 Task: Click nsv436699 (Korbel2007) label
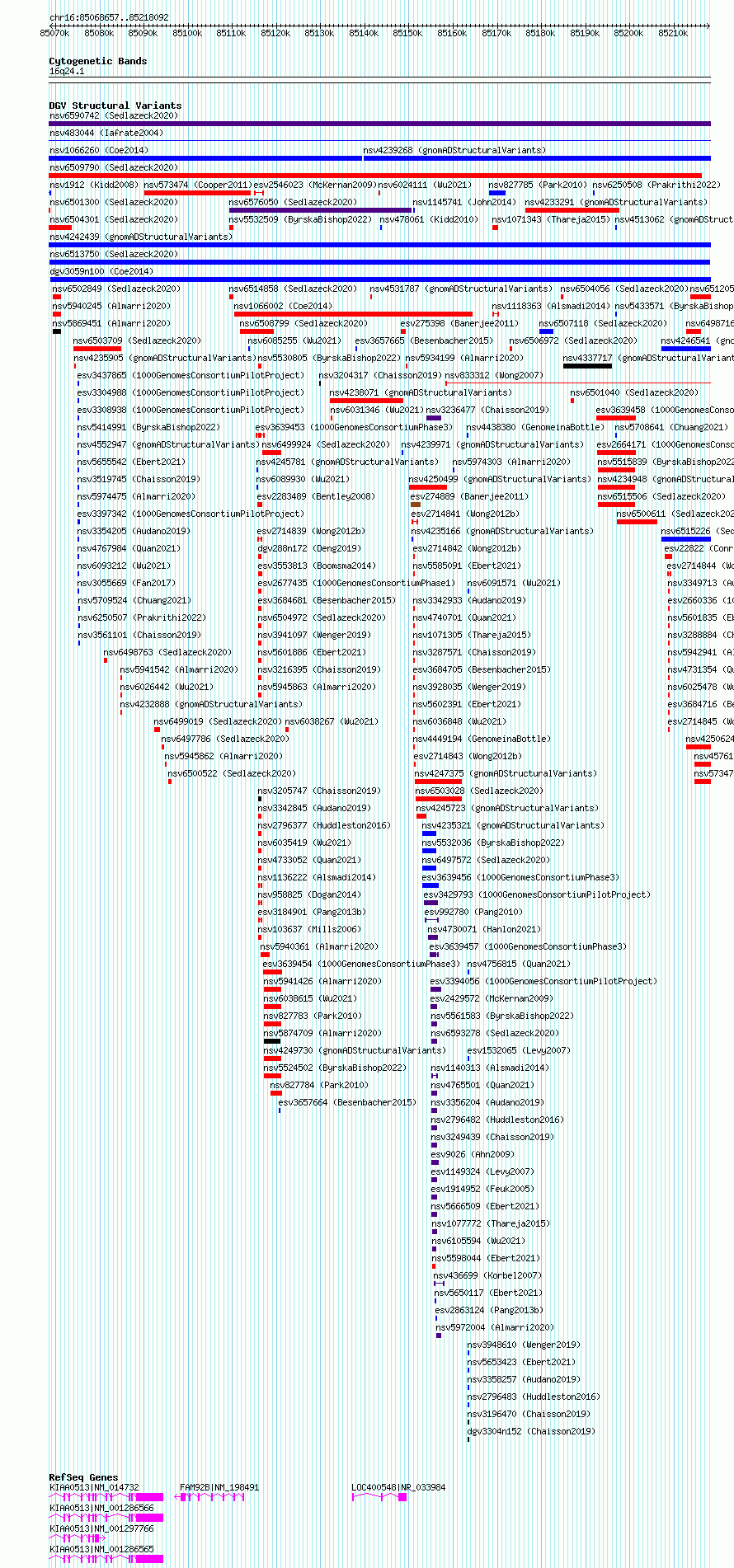(x=487, y=1276)
